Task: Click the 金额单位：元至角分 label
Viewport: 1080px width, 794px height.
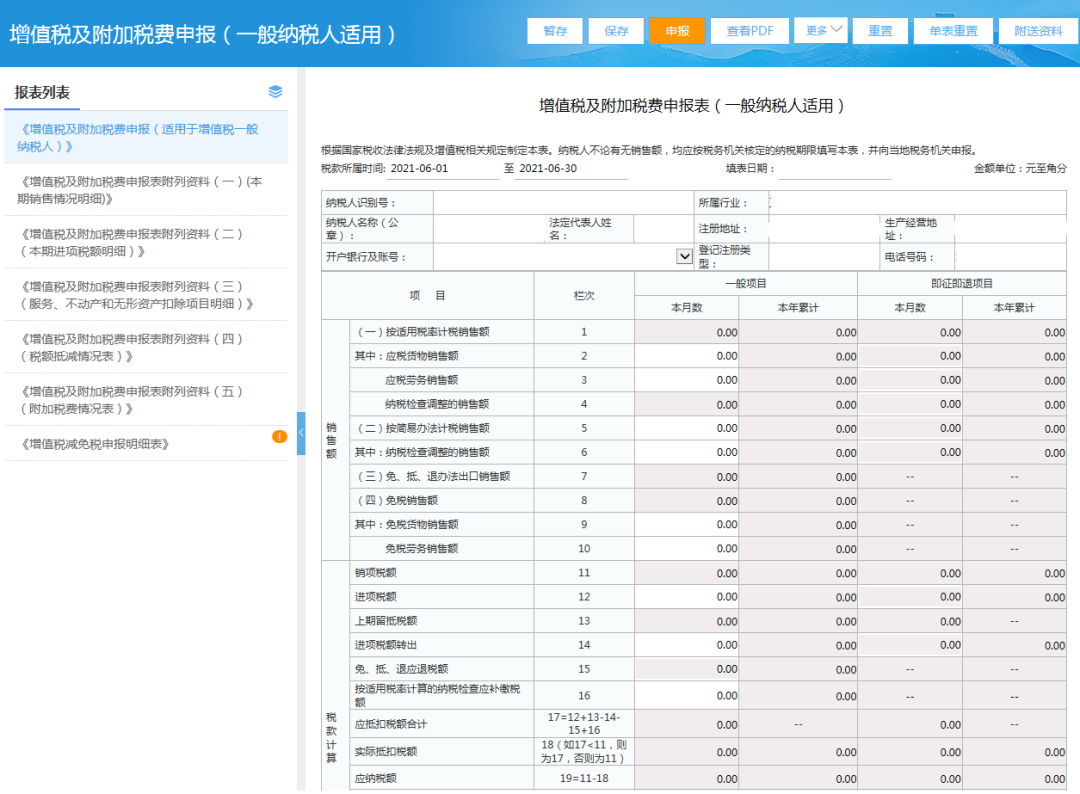Action: (1019, 169)
